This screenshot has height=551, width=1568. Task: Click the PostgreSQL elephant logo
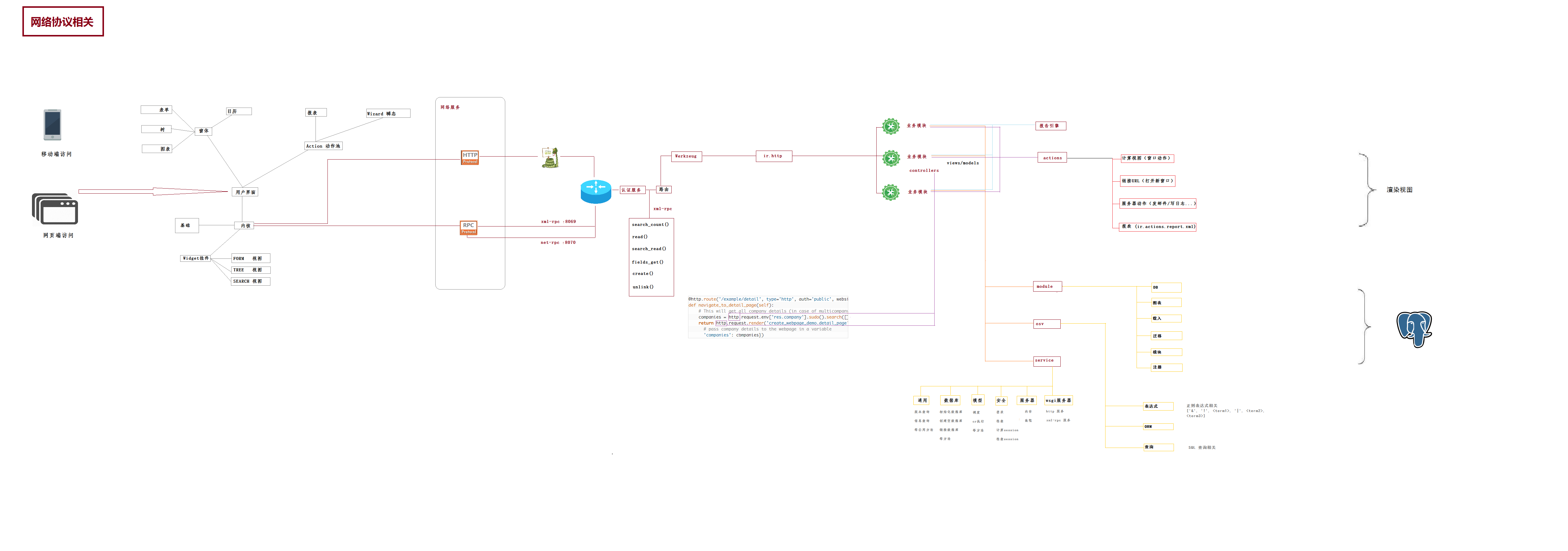click(1414, 329)
